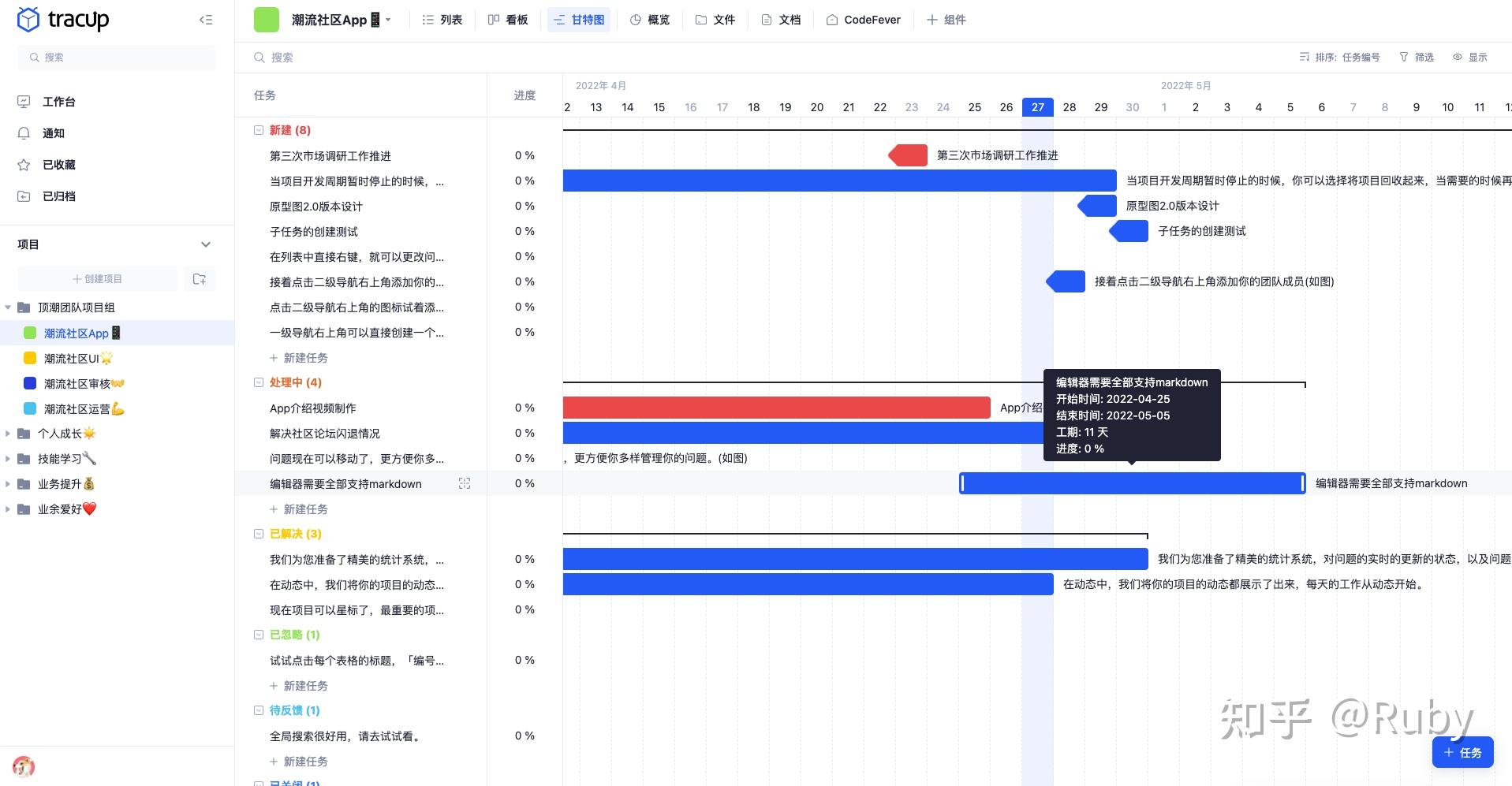Open the 潮流社区App project dropdown

coord(387,20)
